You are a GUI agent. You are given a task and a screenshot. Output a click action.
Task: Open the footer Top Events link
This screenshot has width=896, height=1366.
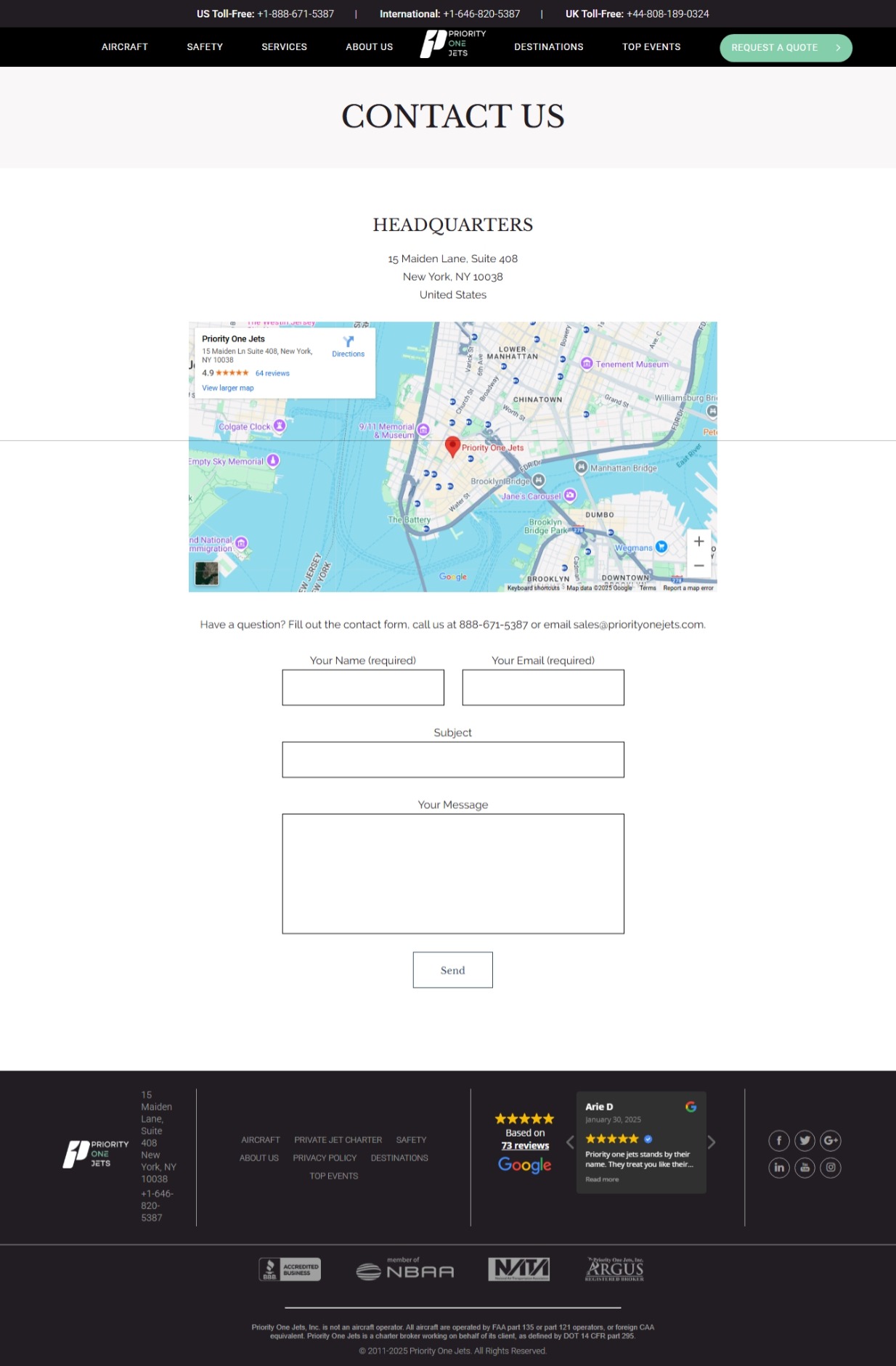coord(334,1176)
